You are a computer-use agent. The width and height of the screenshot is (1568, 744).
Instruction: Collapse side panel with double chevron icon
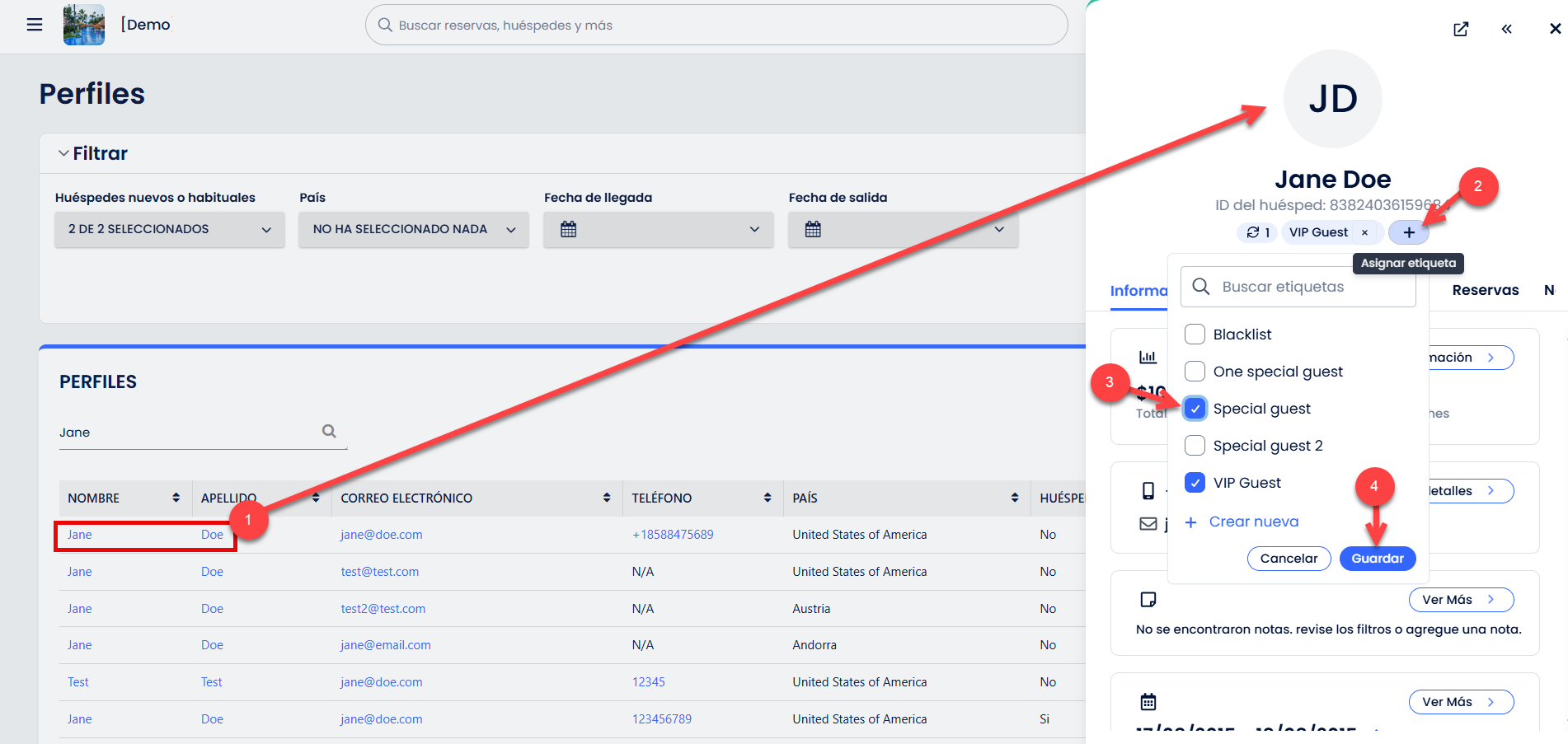click(1506, 29)
